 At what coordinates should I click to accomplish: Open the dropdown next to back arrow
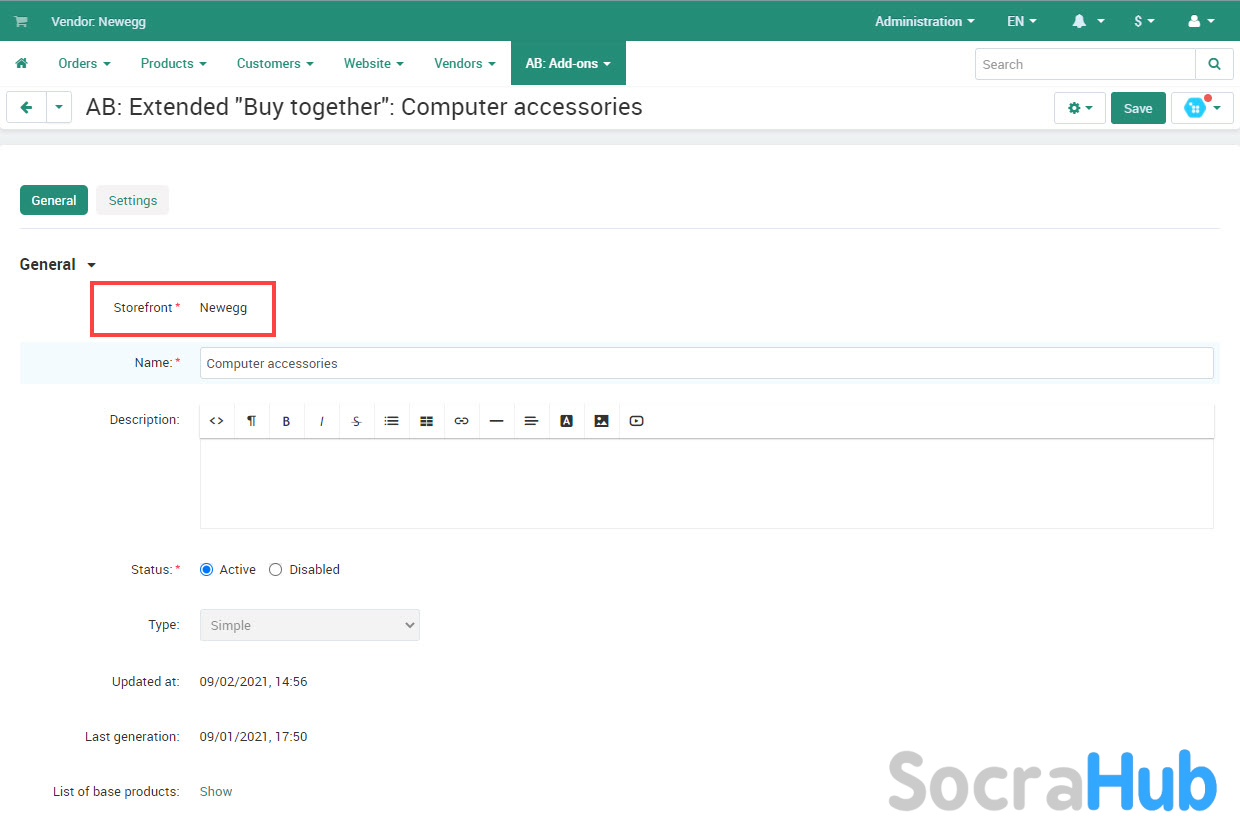point(59,107)
